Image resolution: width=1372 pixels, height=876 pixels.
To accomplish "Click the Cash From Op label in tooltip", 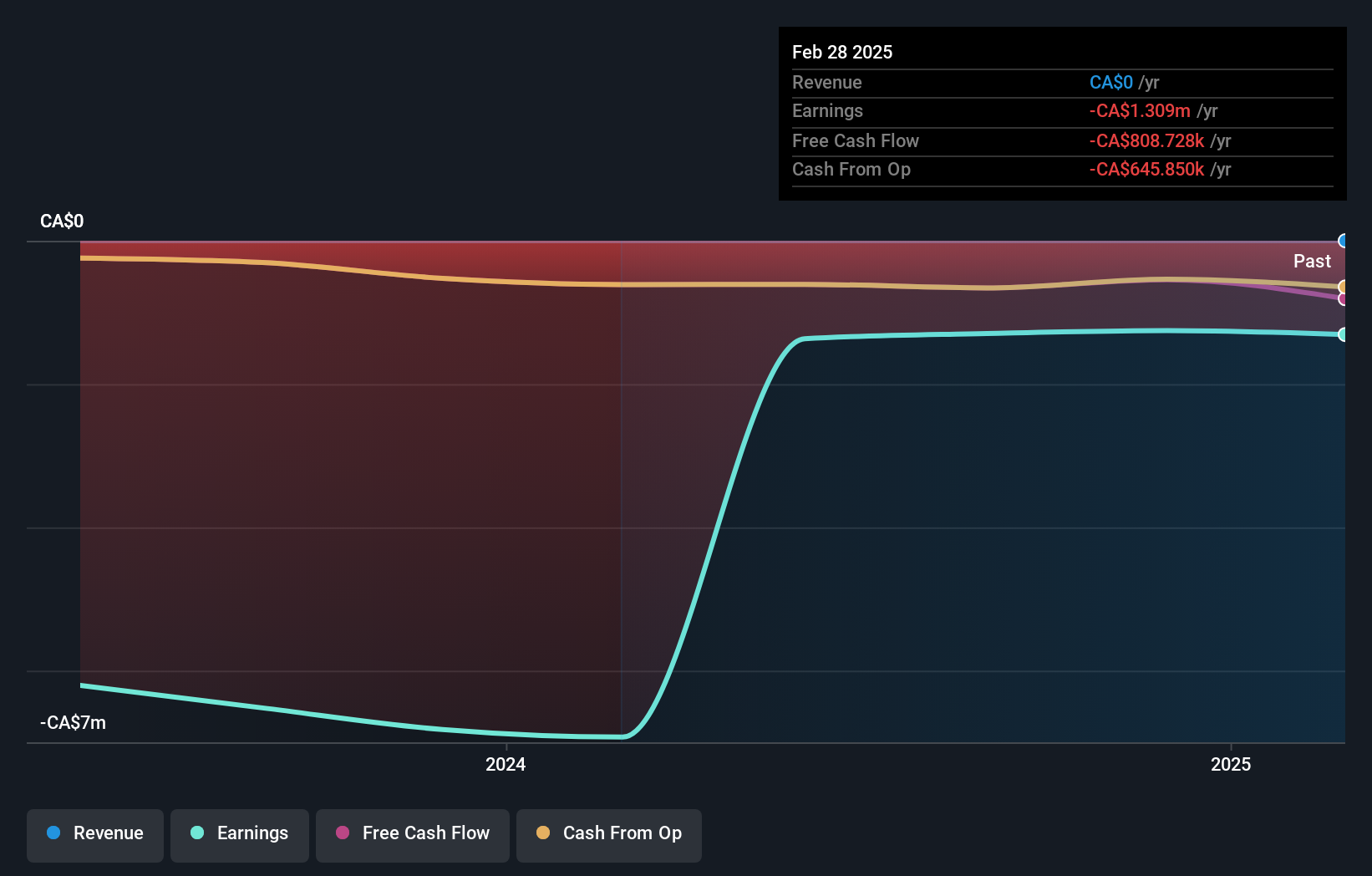I will 851,169.
